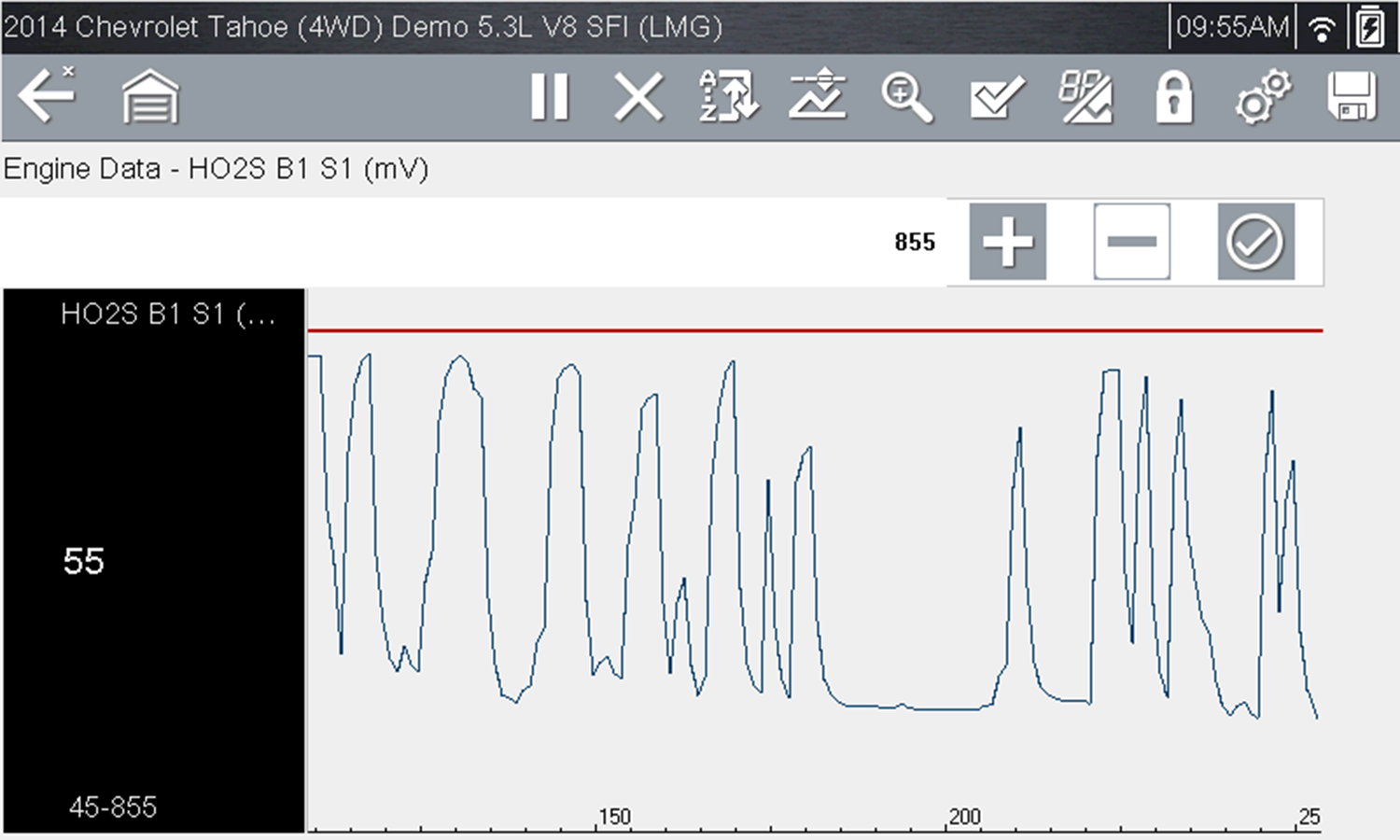Switch the PID/graph view icon
The image size is (1400, 840).
1085,97
